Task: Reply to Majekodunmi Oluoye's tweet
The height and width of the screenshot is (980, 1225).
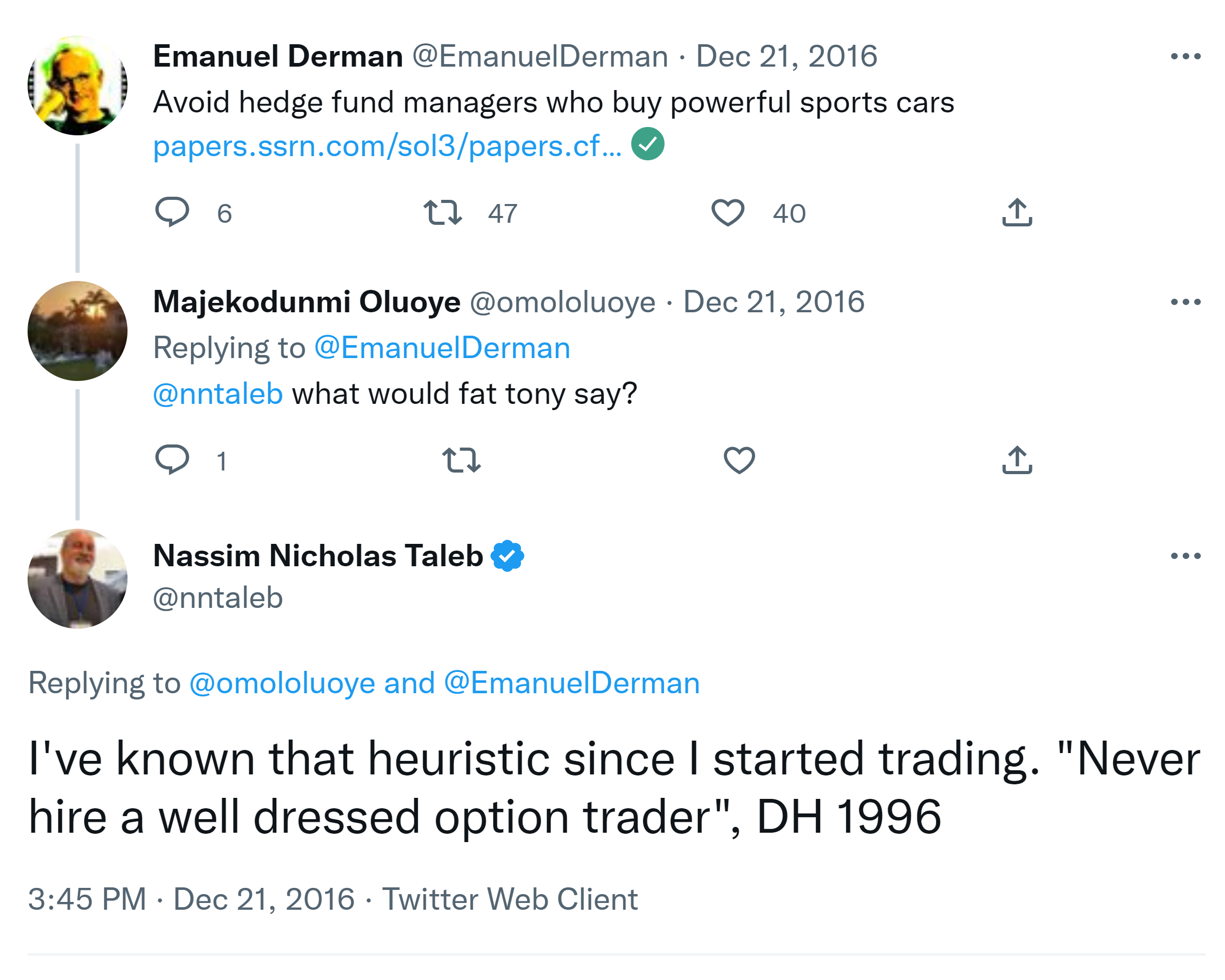Action: click(x=172, y=459)
